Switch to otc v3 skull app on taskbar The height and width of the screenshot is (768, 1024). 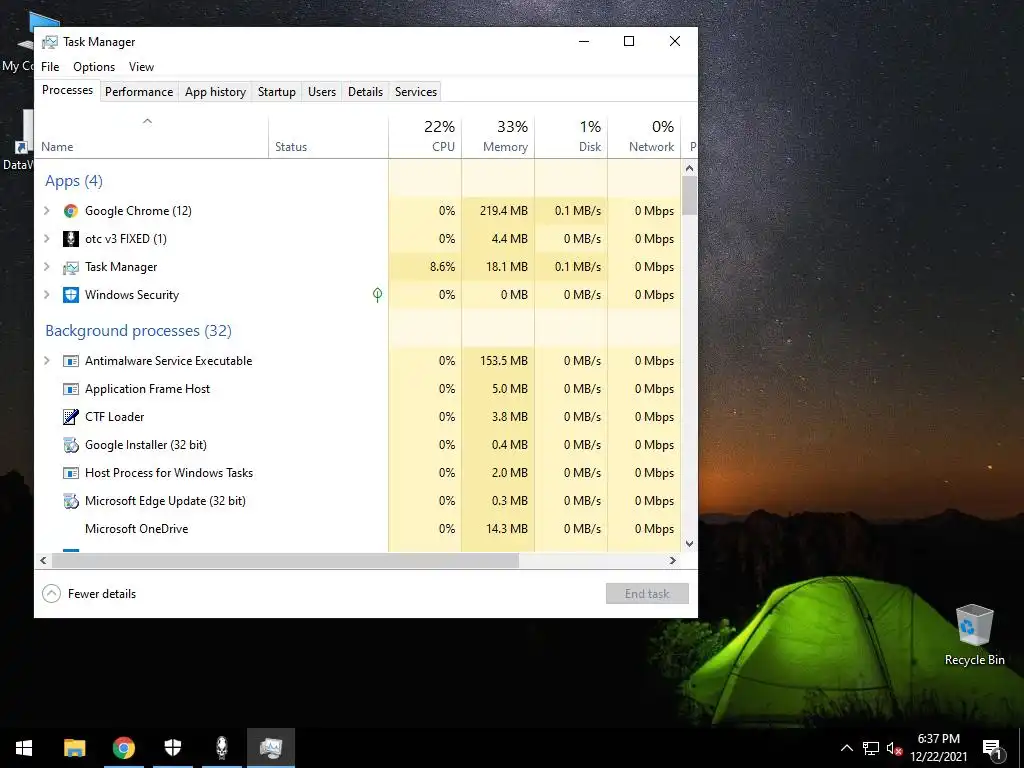click(x=221, y=748)
